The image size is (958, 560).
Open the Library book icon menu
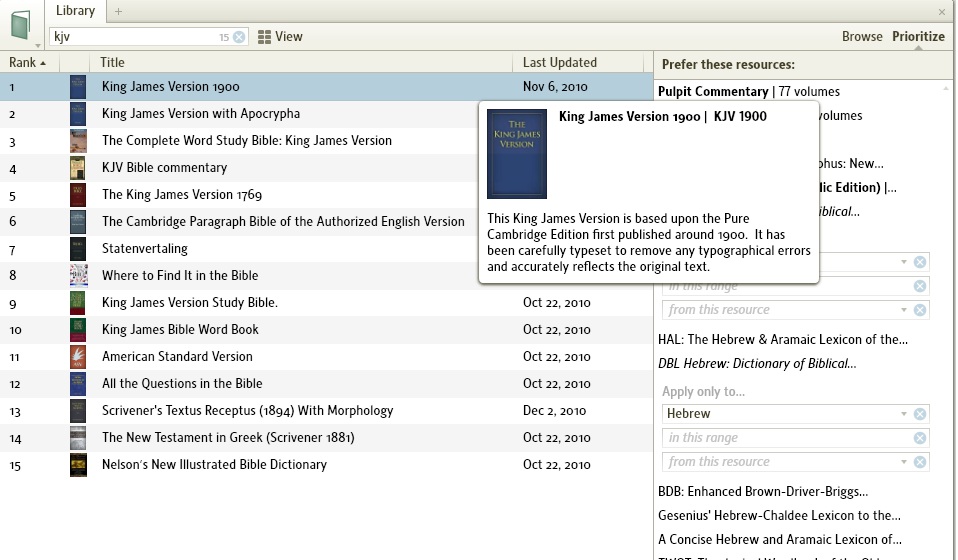(21, 26)
